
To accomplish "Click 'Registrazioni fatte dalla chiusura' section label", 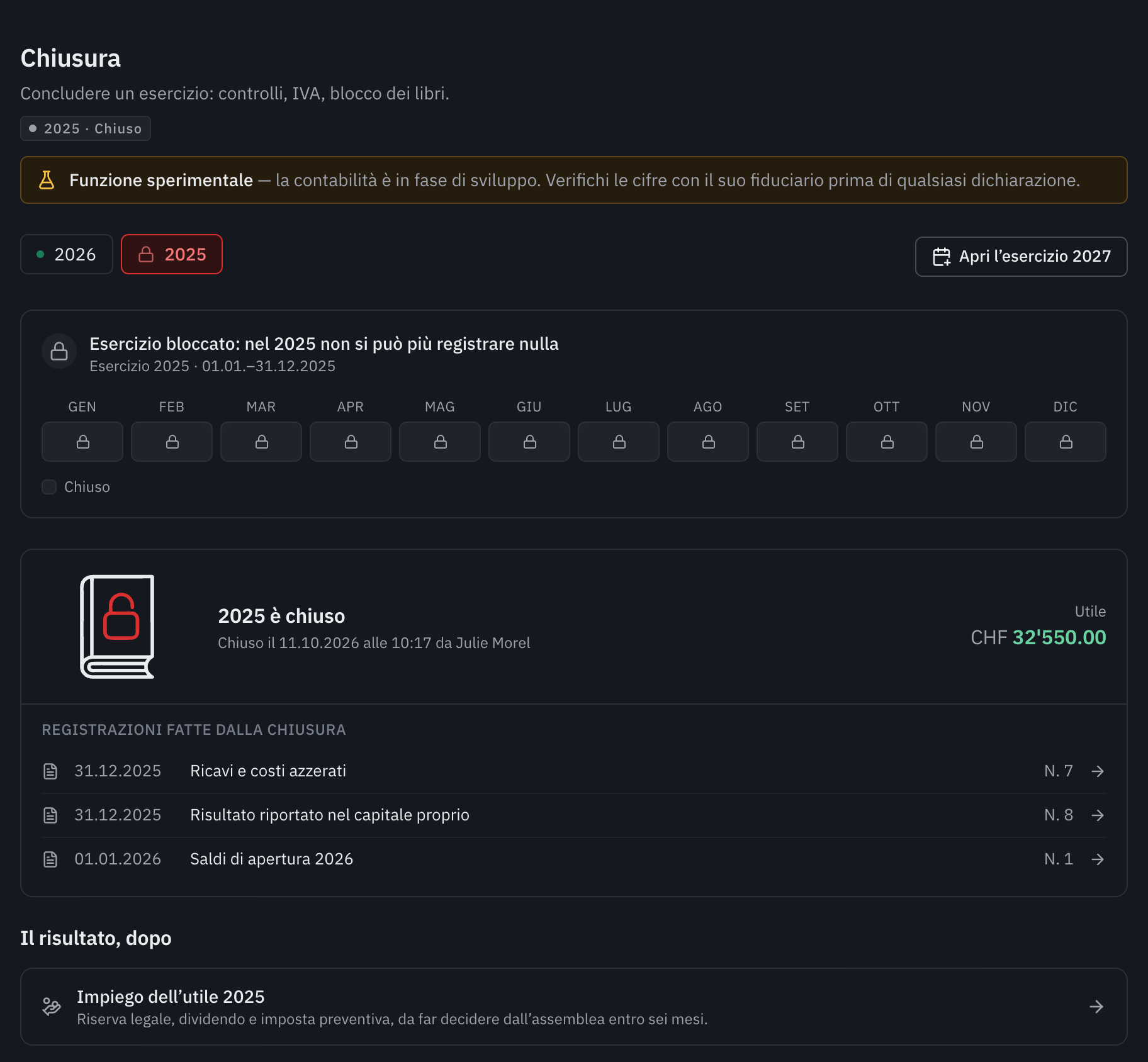I will tap(194, 730).
